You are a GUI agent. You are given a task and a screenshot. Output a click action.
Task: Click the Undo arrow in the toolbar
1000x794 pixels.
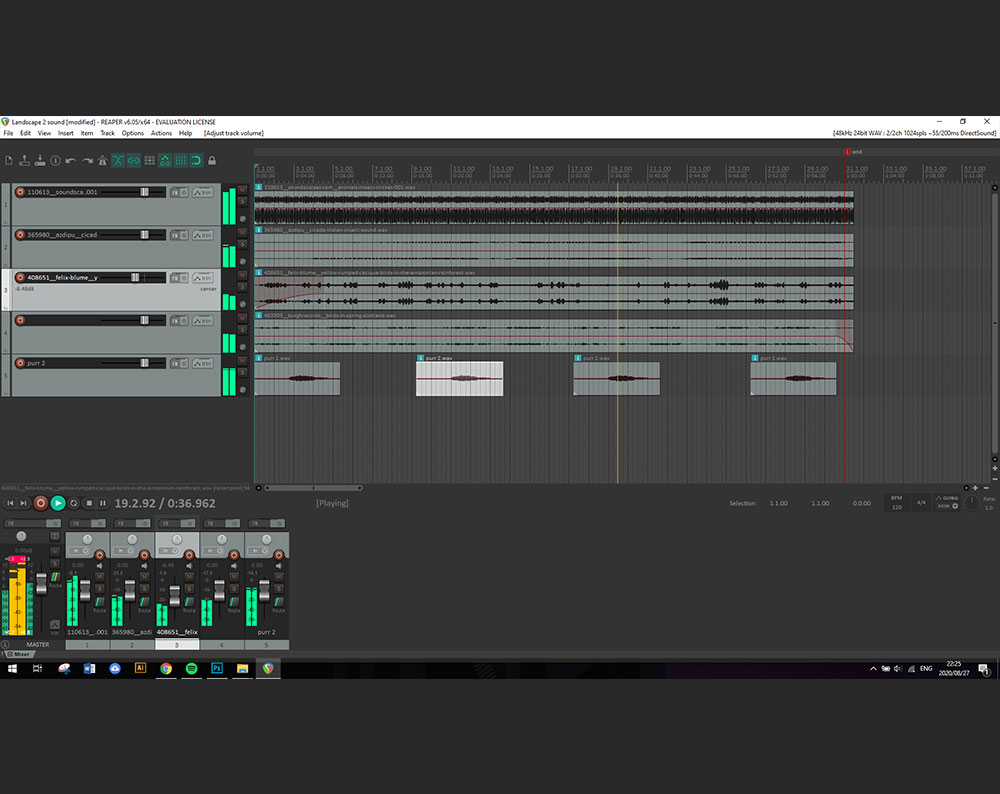(x=71, y=160)
